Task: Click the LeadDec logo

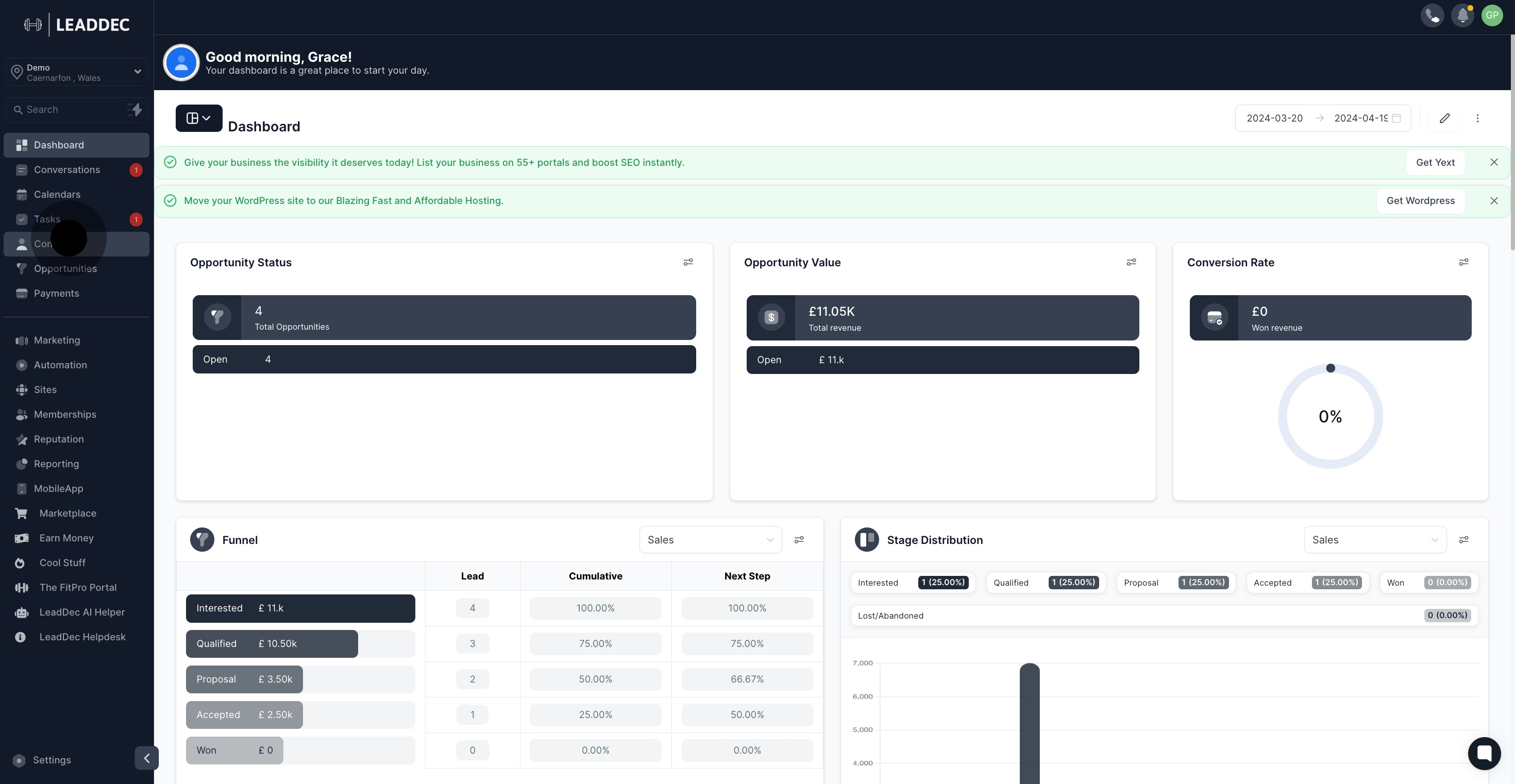Action: click(x=77, y=24)
